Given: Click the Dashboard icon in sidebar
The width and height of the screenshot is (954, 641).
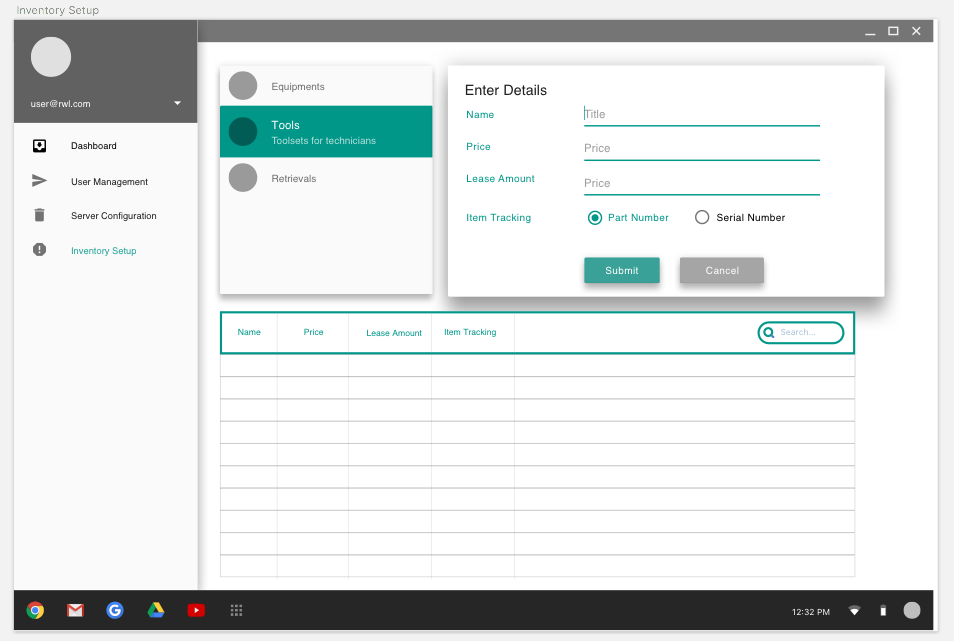Looking at the screenshot, I should tap(39, 146).
